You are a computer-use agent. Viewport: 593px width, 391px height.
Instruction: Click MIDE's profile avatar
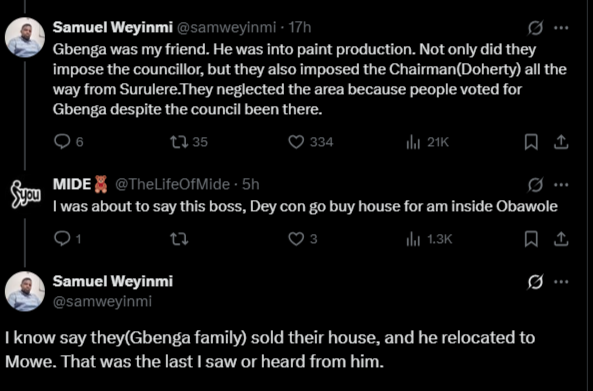point(25,195)
